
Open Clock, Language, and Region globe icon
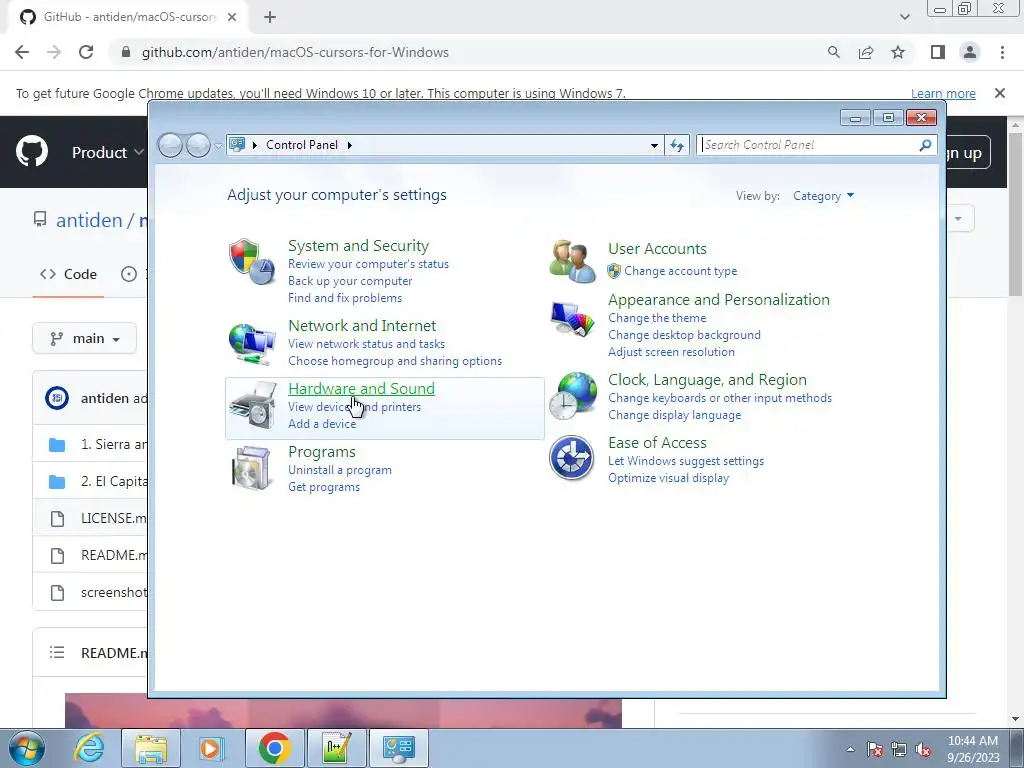[572, 396]
